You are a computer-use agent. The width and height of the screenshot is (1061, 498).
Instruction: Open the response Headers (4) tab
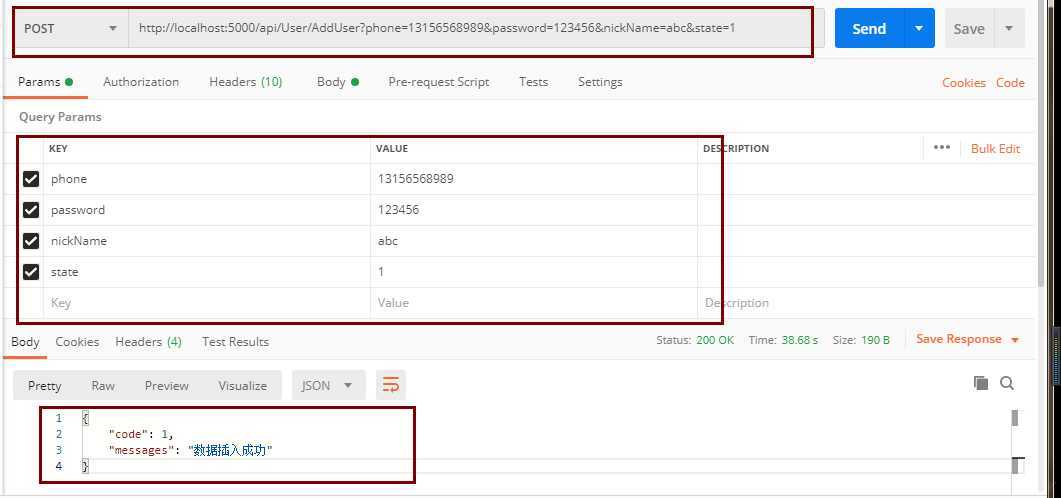148,342
